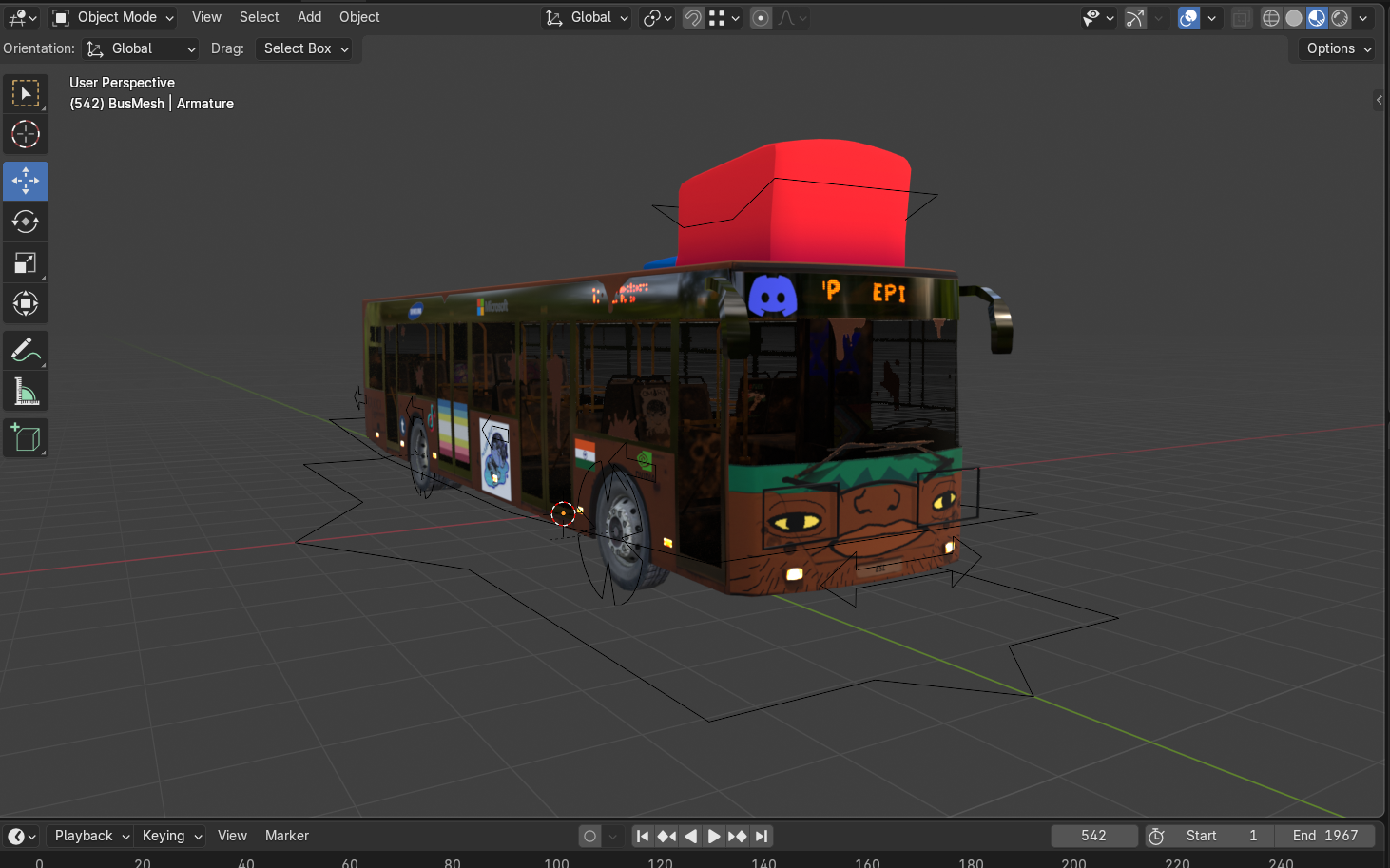Switch to material preview shading
Image resolution: width=1390 pixels, height=868 pixels.
[x=1317, y=18]
